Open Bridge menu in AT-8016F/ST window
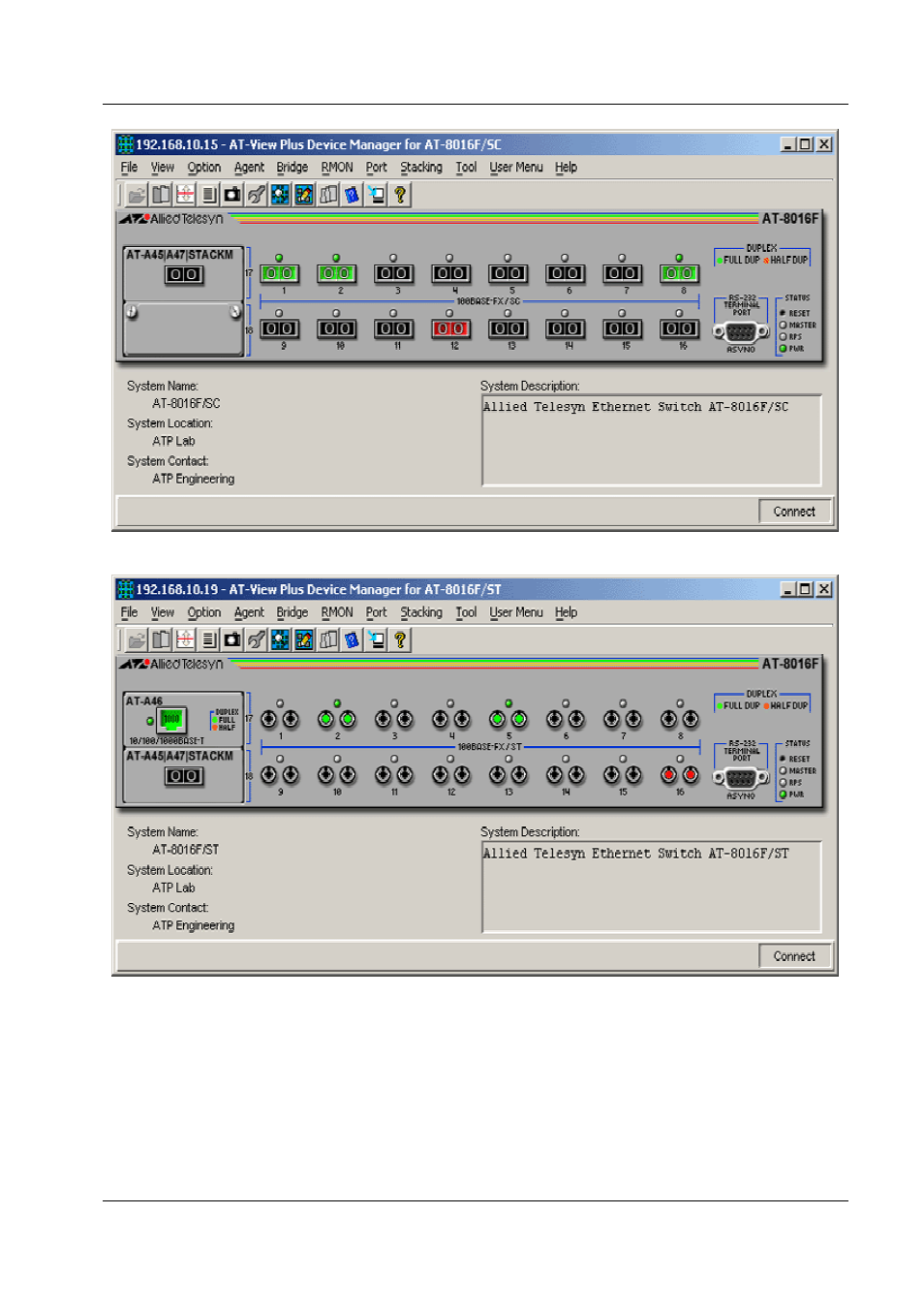Viewport: 924px width, 1308px height. click(x=292, y=613)
